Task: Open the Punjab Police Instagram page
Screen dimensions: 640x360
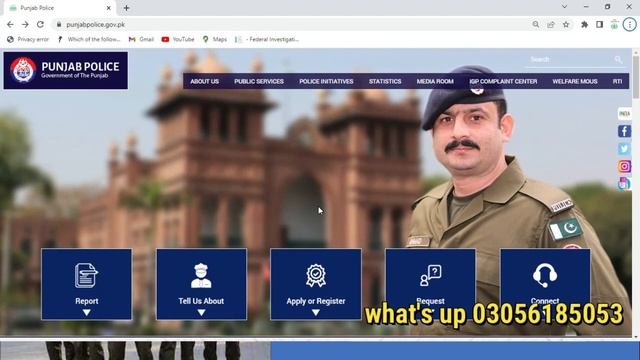Action: click(x=624, y=166)
